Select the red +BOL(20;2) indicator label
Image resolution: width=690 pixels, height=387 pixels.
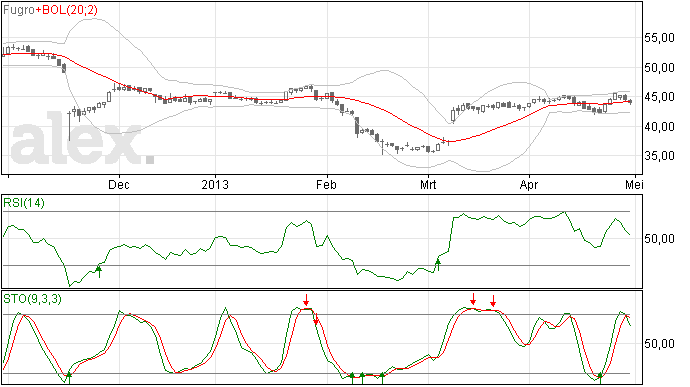pyautogui.click(x=66, y=10)
